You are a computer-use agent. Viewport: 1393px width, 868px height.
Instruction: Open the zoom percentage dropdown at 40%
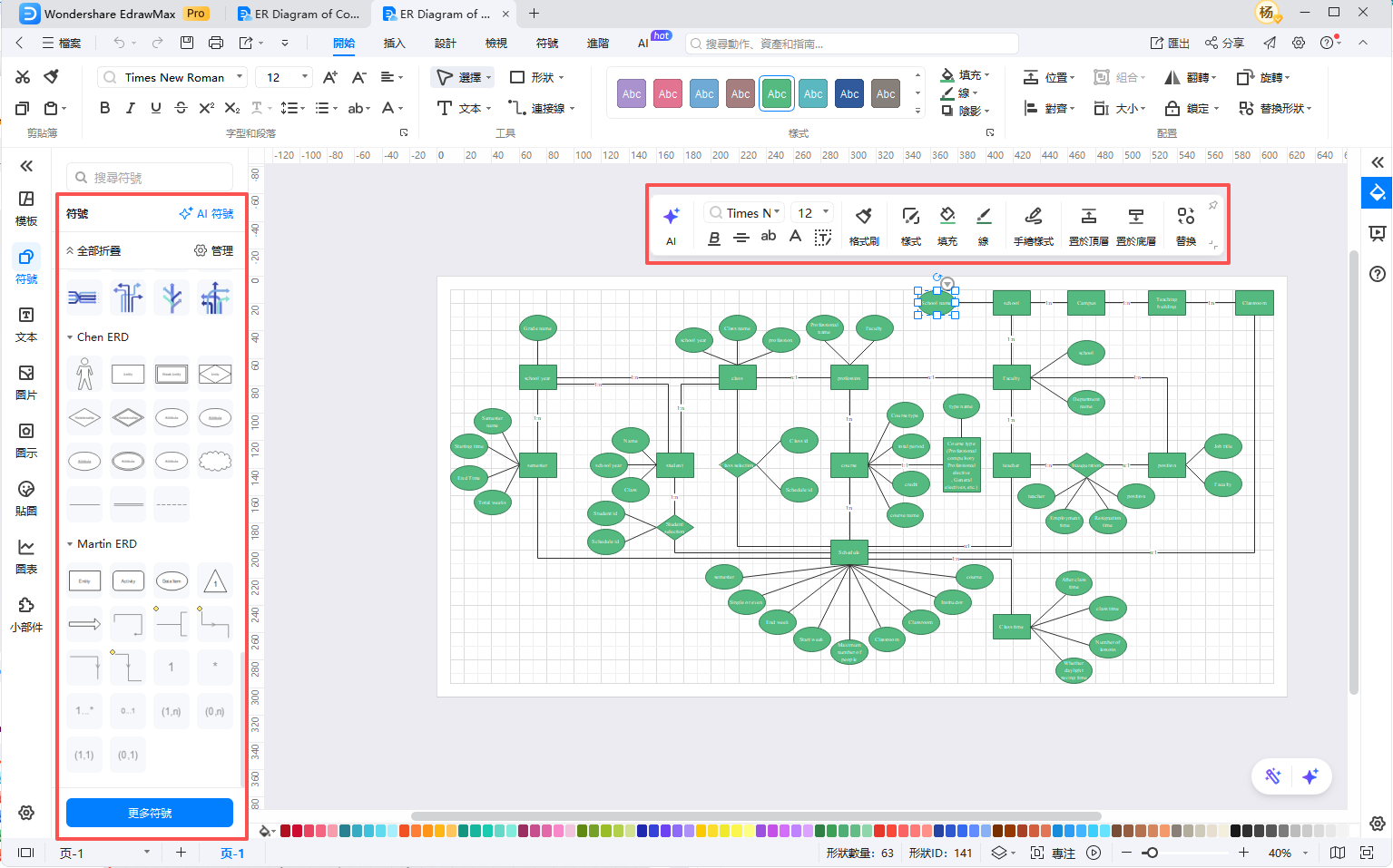click(x=1306, y=853)
